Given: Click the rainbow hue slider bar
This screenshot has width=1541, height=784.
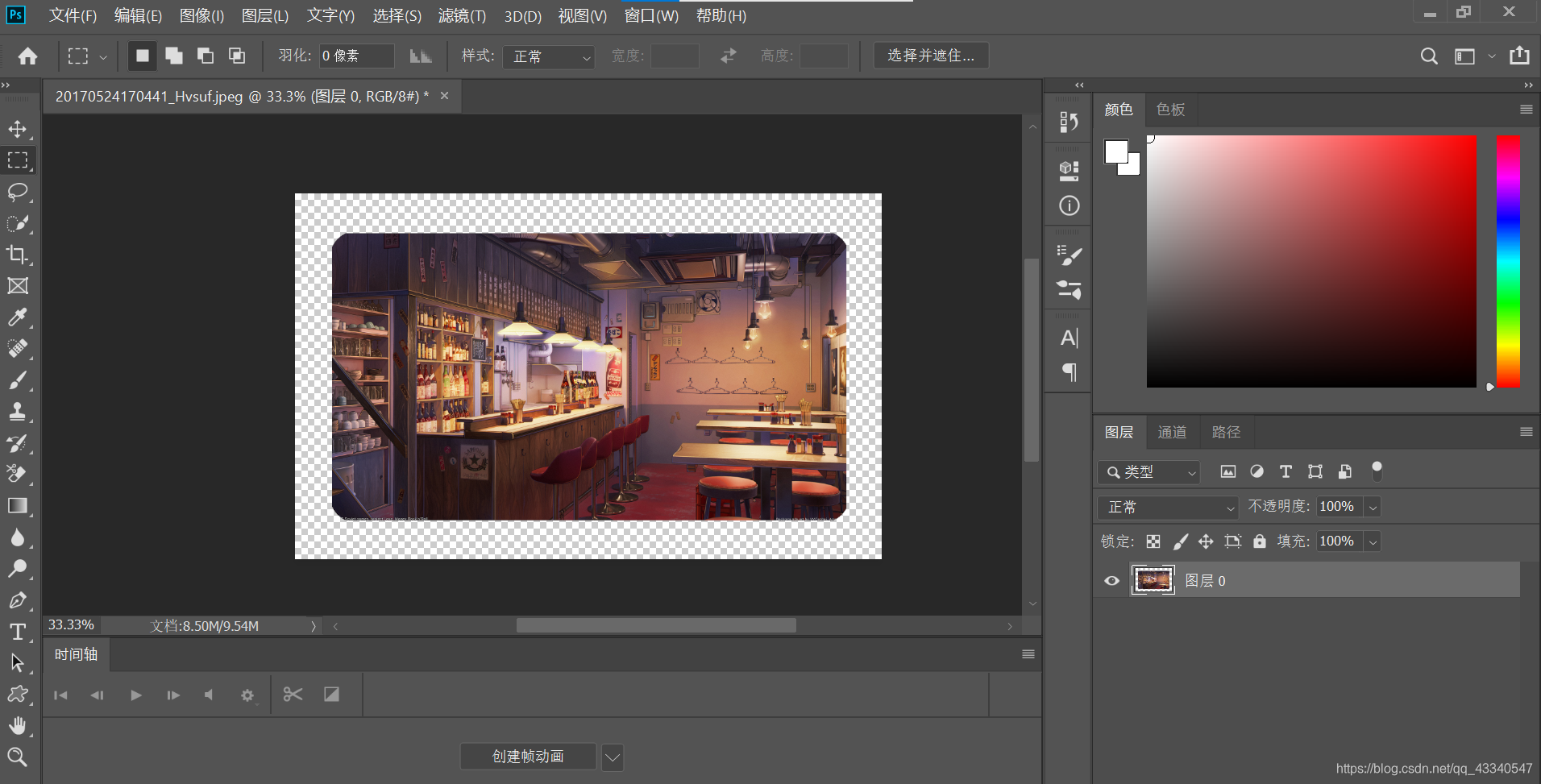Looking at the screenshot, I should coord(1508,261).
